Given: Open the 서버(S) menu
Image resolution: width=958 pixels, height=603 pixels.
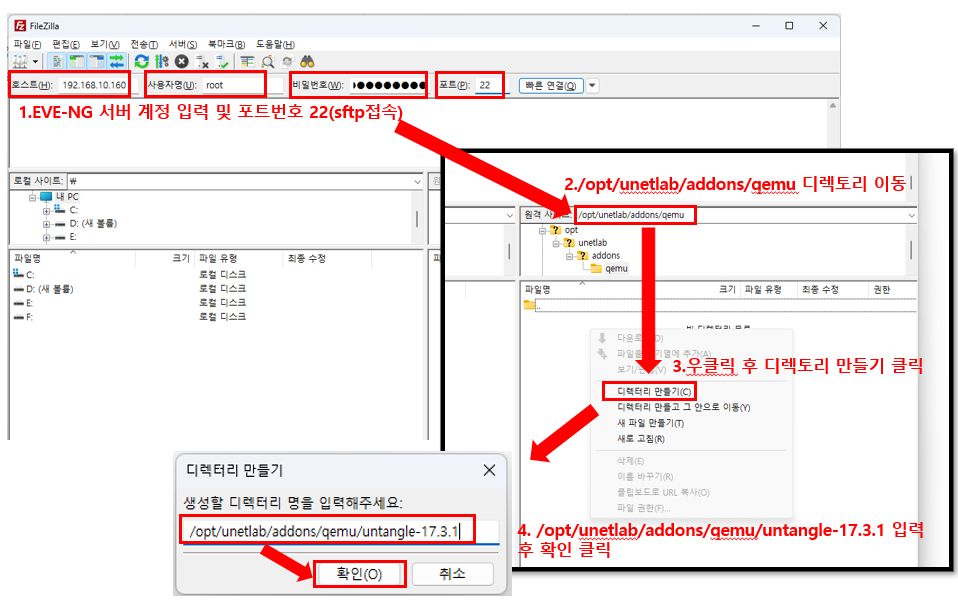Looking at the screenshot, I should (x=183, y=45).
